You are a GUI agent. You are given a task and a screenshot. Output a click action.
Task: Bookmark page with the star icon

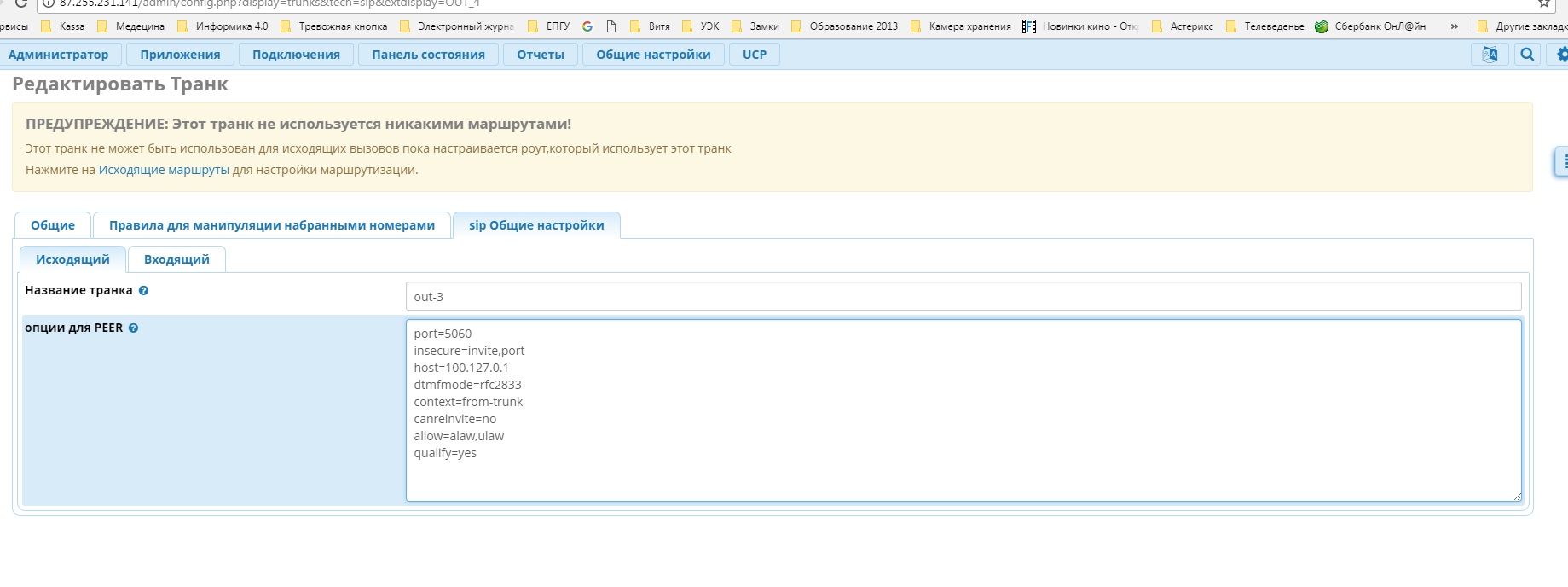click(1542, 3)
